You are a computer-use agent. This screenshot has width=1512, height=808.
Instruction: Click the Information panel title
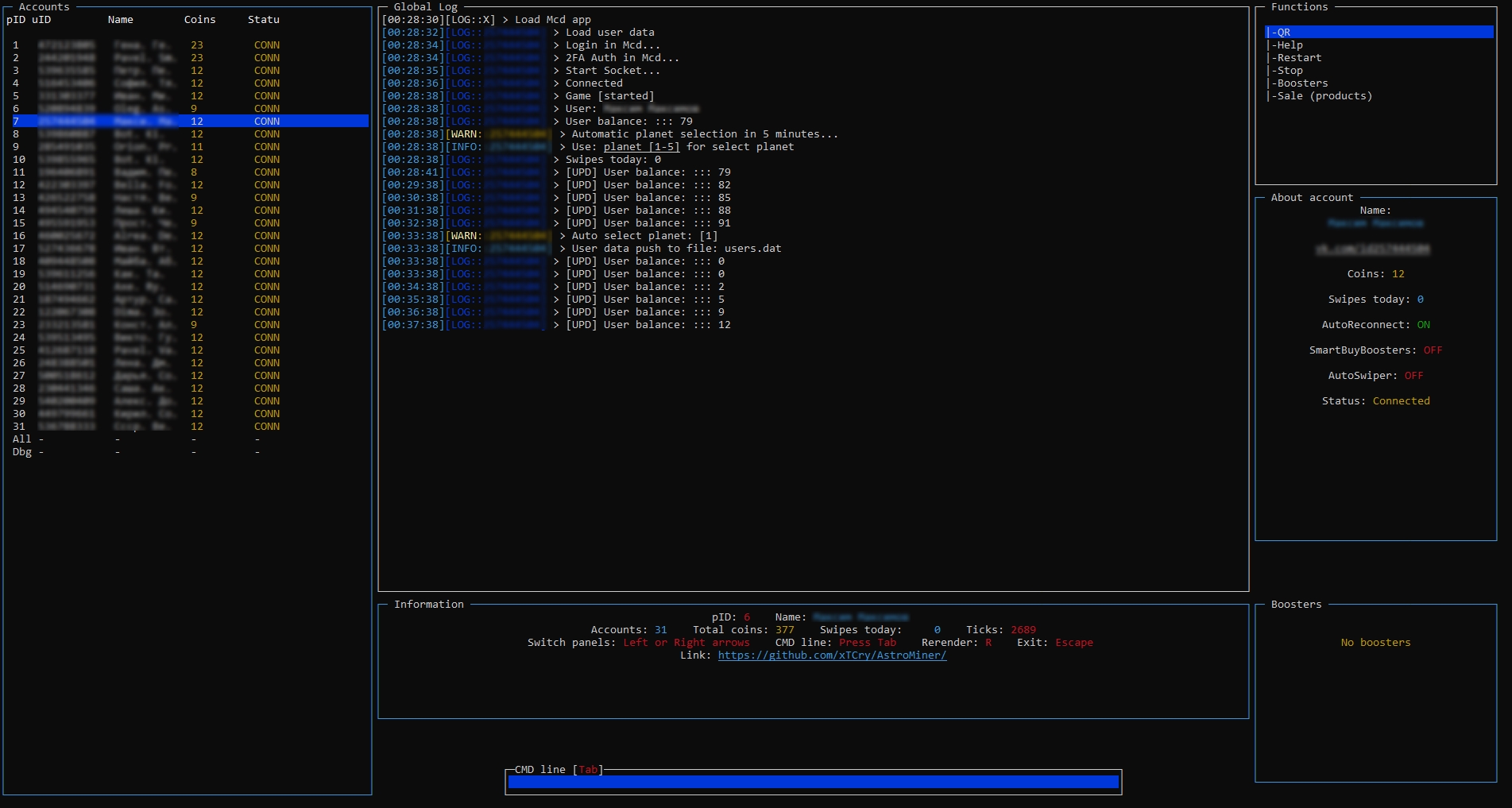(x=429, y=605)
